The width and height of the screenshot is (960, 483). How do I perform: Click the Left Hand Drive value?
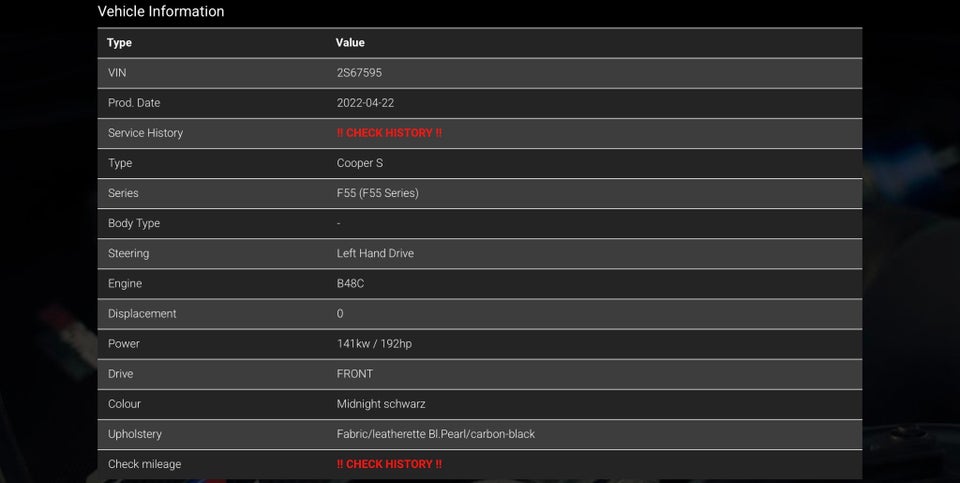[375, 253]
